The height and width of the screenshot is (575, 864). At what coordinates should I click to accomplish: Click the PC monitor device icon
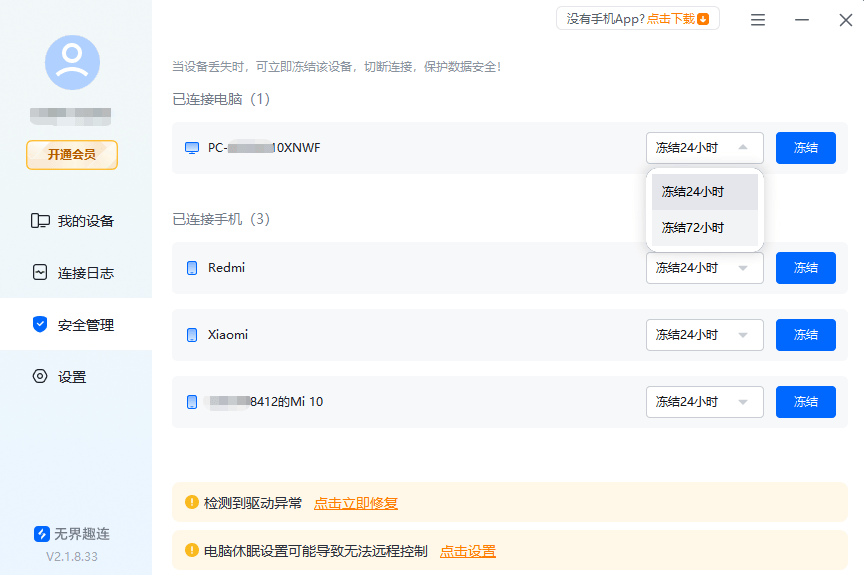(192, 148)
